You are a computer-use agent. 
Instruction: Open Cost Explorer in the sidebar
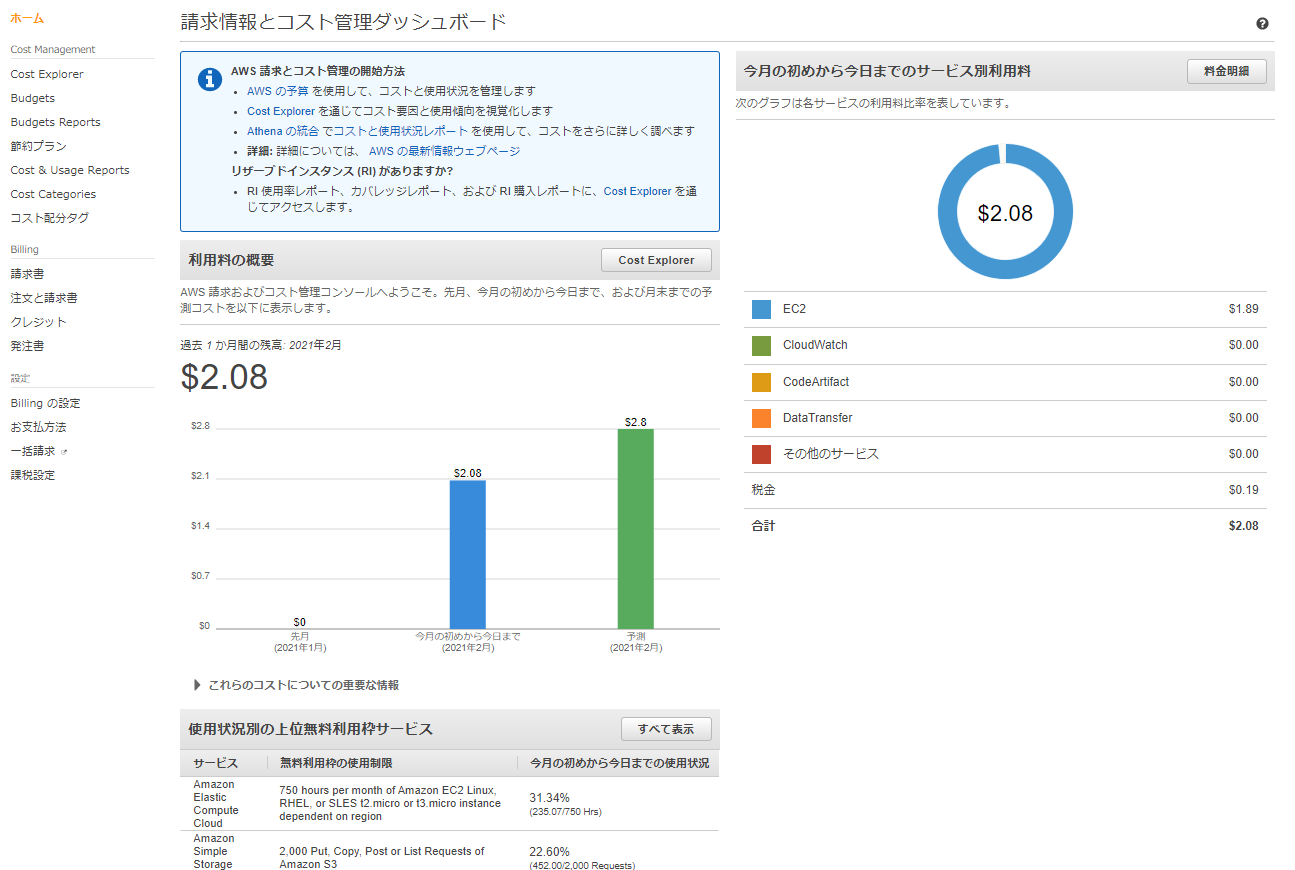(47, 74)
